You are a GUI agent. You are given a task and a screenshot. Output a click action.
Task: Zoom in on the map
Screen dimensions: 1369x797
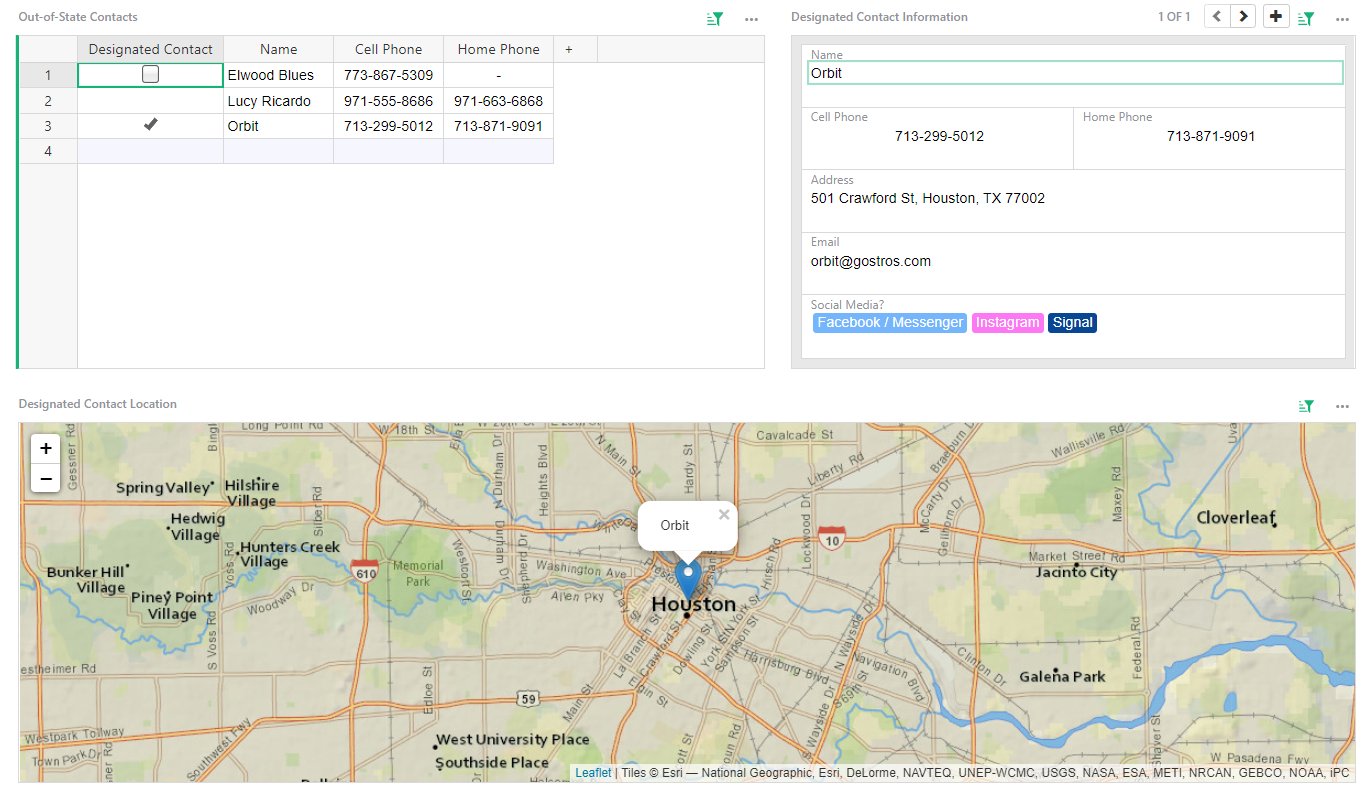click(46, 449)
